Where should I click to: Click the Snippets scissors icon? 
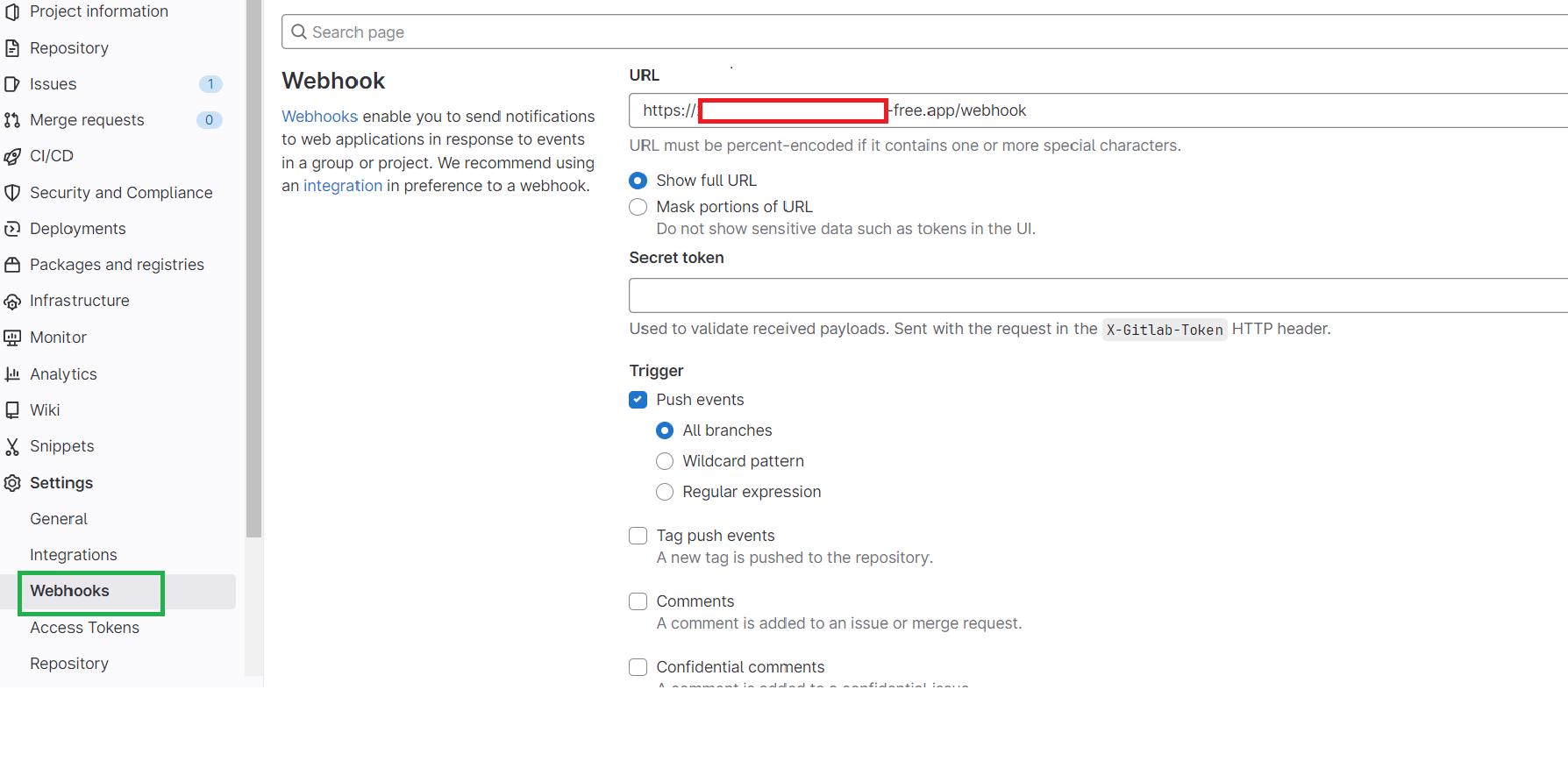tap(12, 446)
